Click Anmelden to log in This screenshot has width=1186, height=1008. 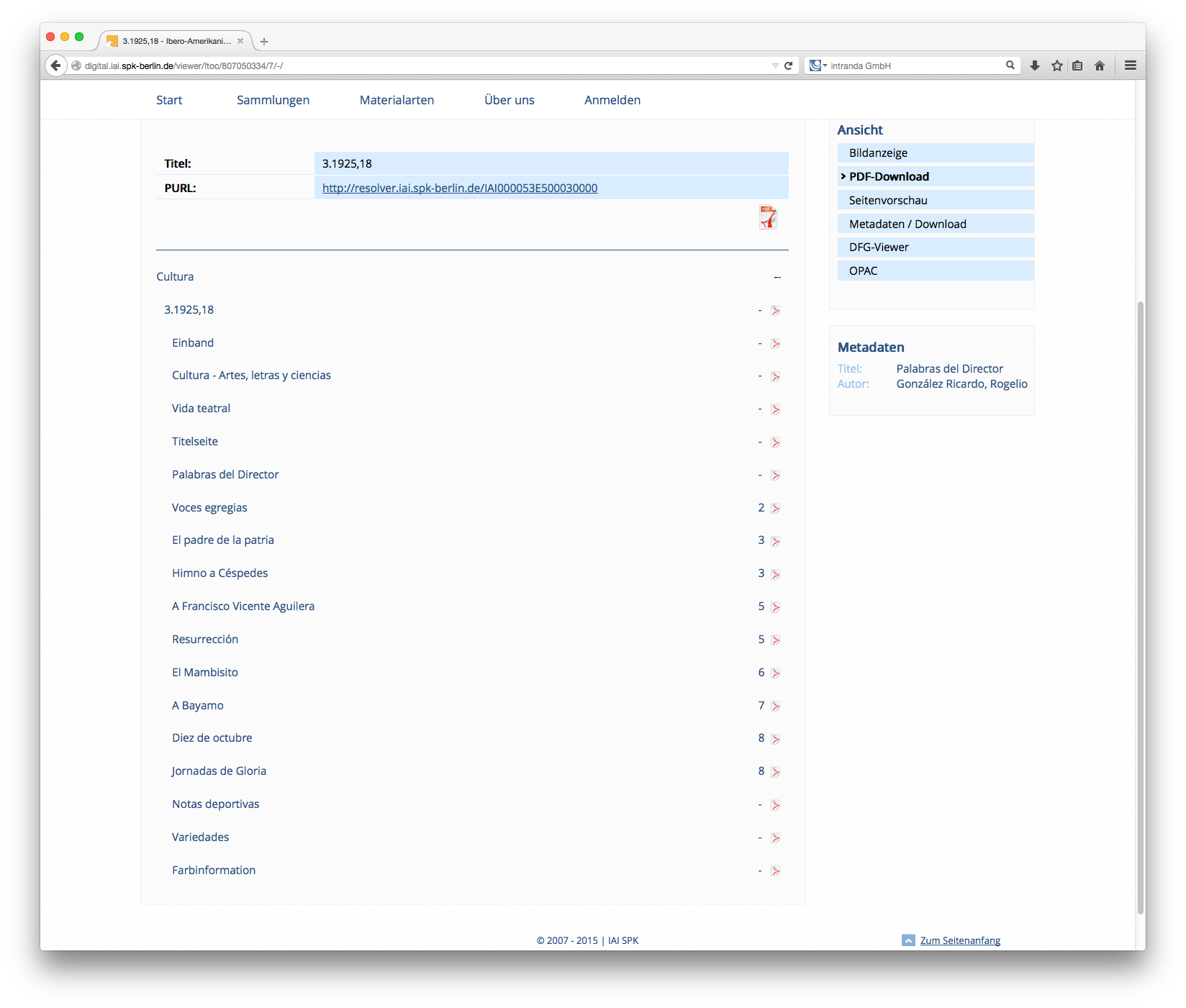(x=612, y=100)
